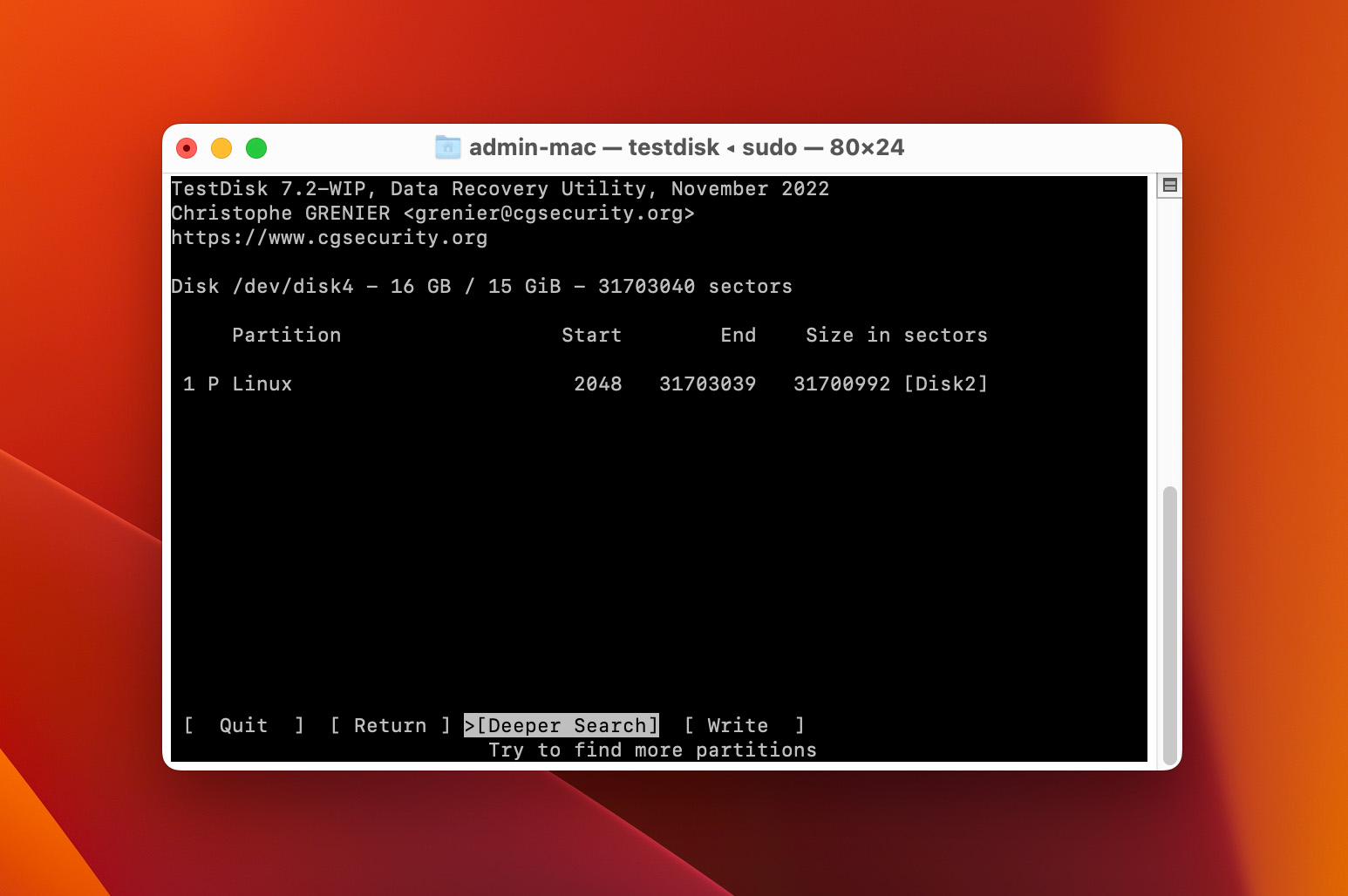This screenshot has width=1348, height=896.
Task: Activate the Deeper Search option
Action: [562, 725]
